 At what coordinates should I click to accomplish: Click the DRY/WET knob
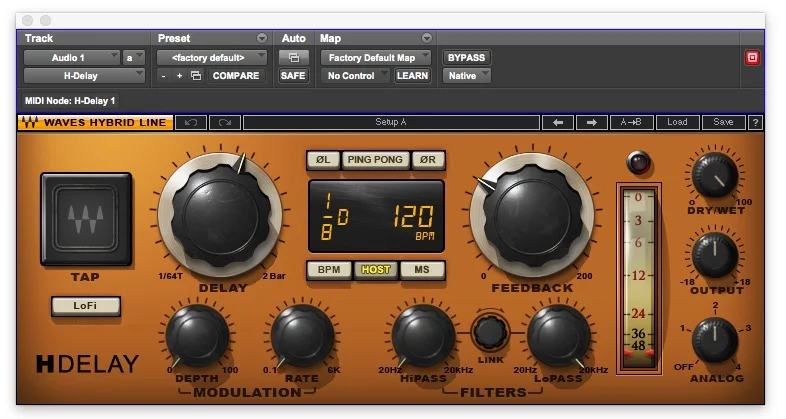715,175
